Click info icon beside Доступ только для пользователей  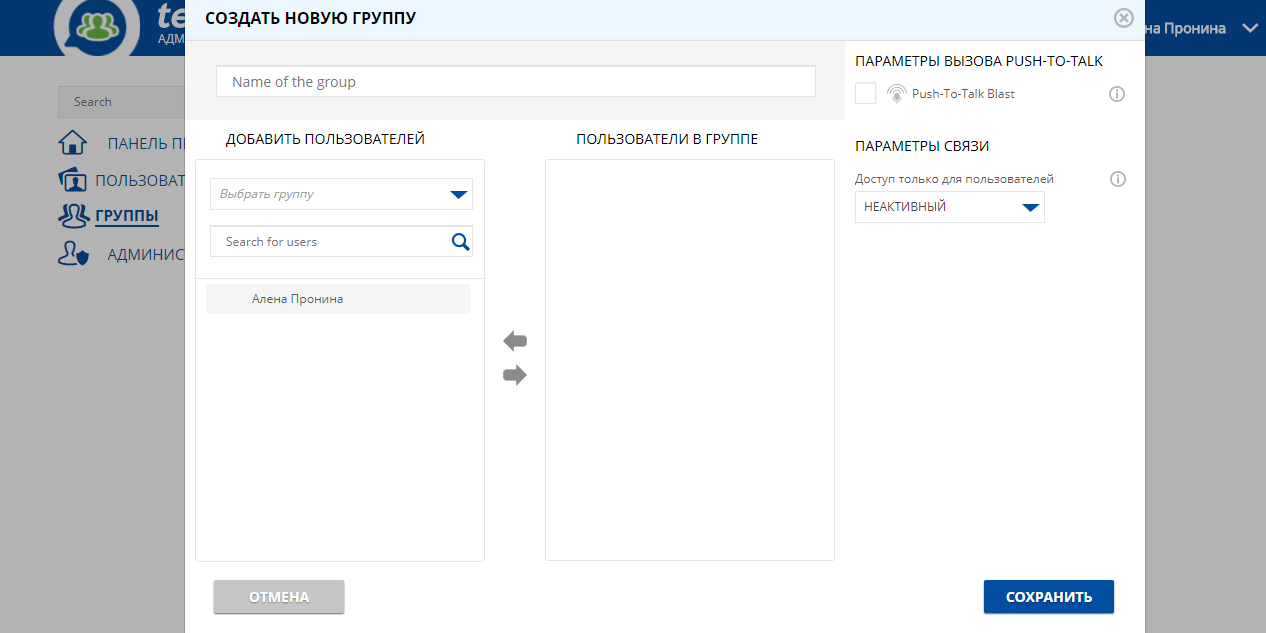click(1117, 180)
